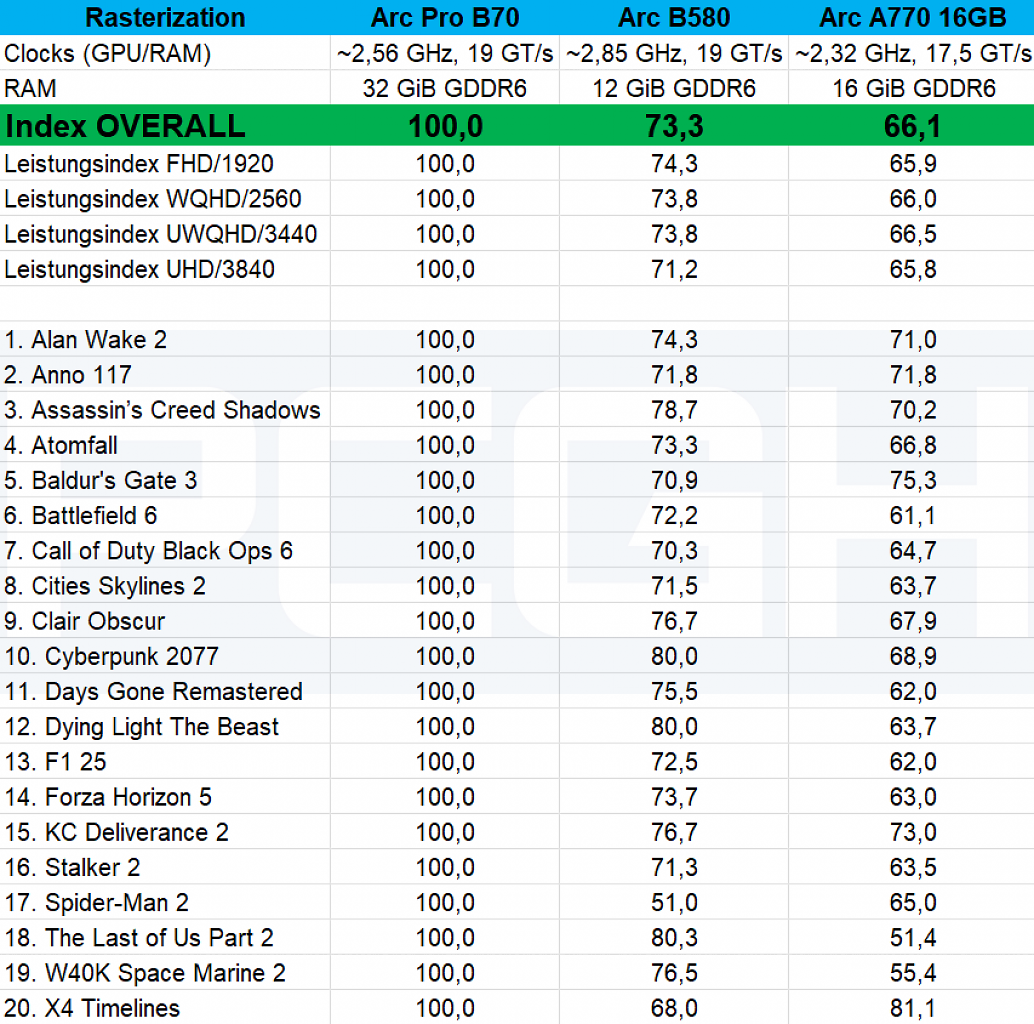The image size is (1034, 1024).
Task: Select the ~2,56 GHz, 19 GT/s cell
Action: 445,53
